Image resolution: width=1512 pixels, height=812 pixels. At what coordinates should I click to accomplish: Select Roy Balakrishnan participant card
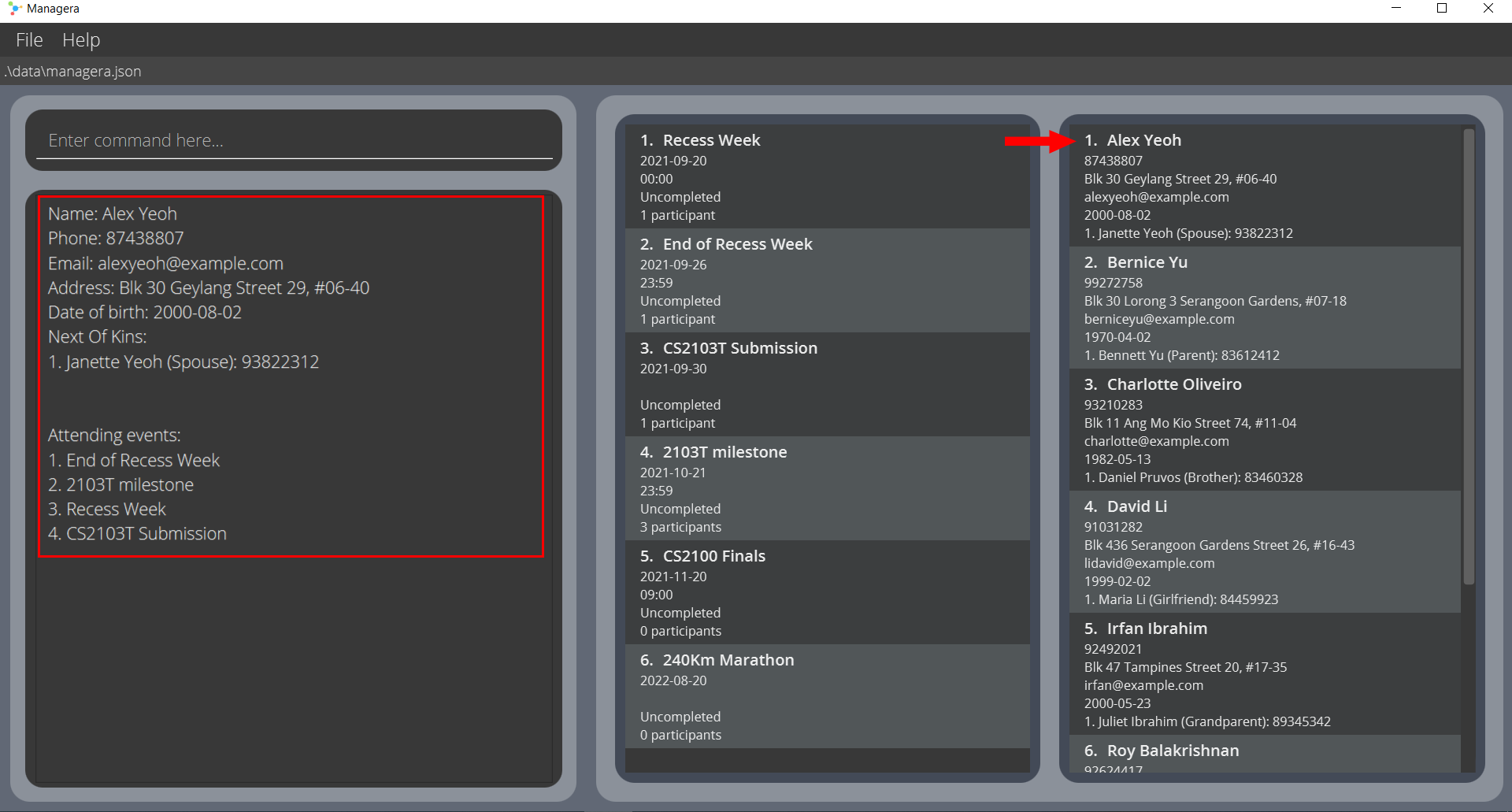tap(1265, 754)
